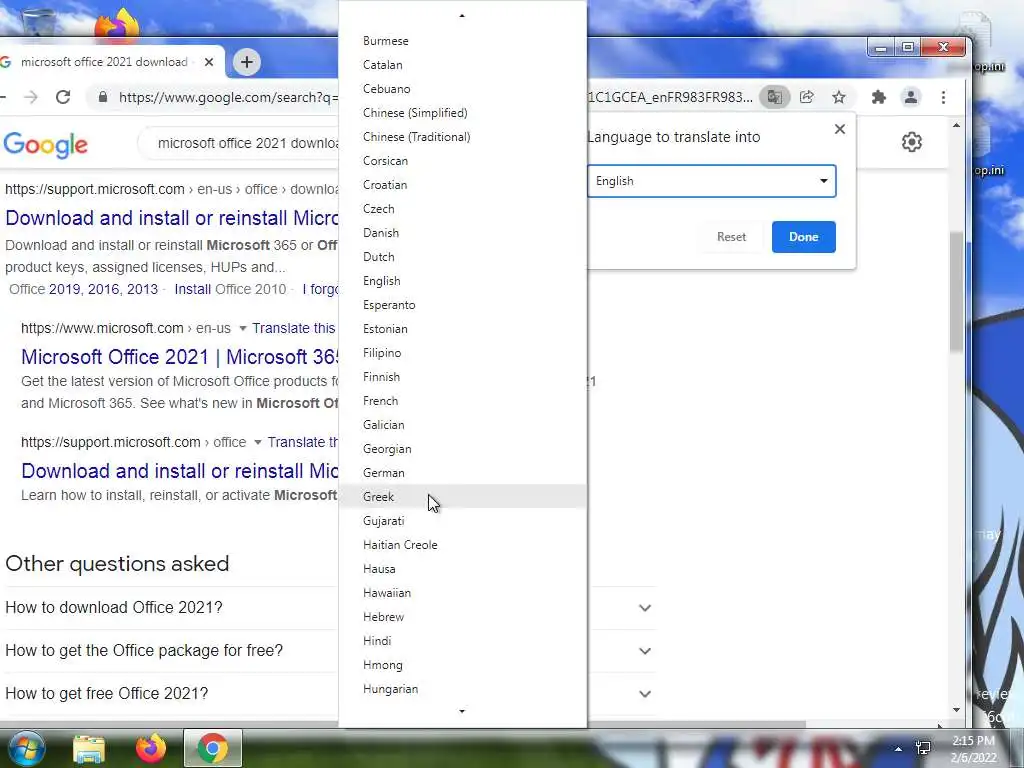
Task: Choose Greek in the language list
Action: click(462, 496)
